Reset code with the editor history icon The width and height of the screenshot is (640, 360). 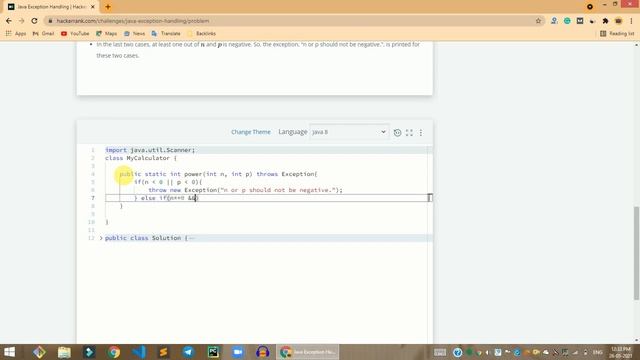point(397,132)
